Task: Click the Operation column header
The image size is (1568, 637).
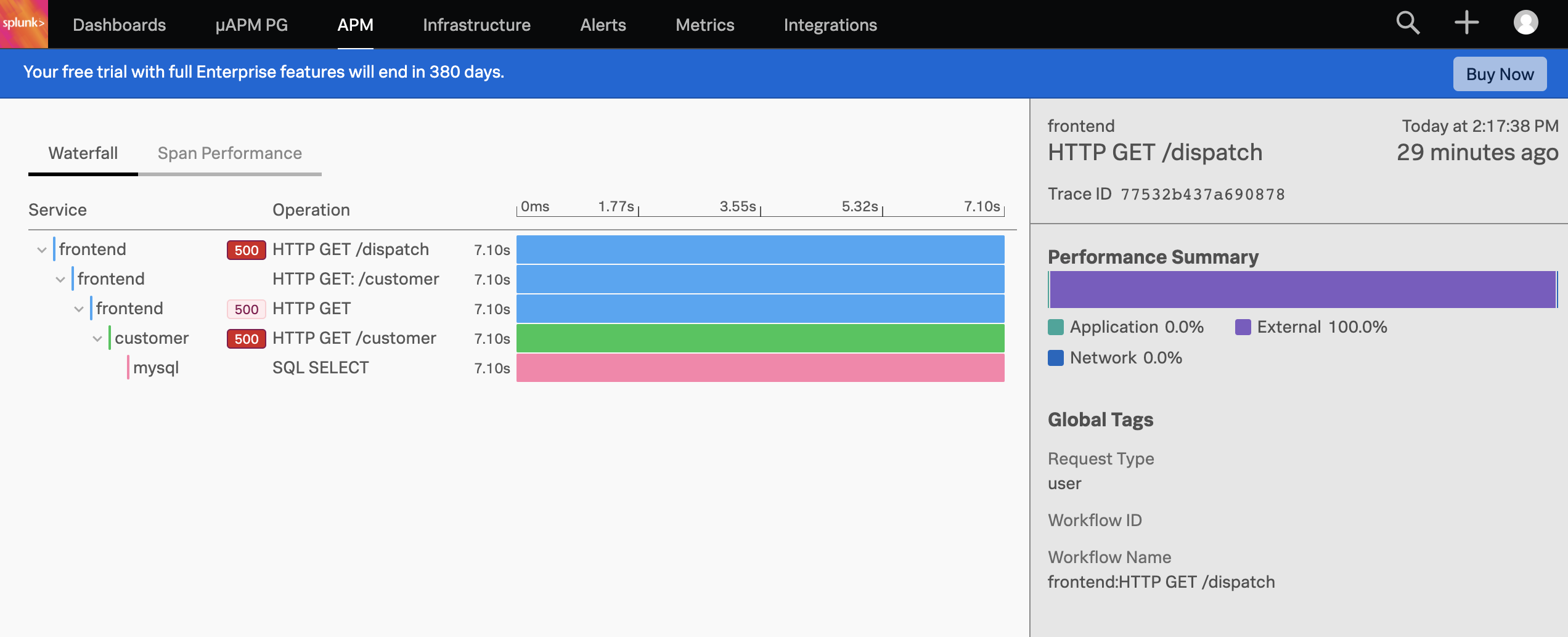Action: tap(311, 210)
